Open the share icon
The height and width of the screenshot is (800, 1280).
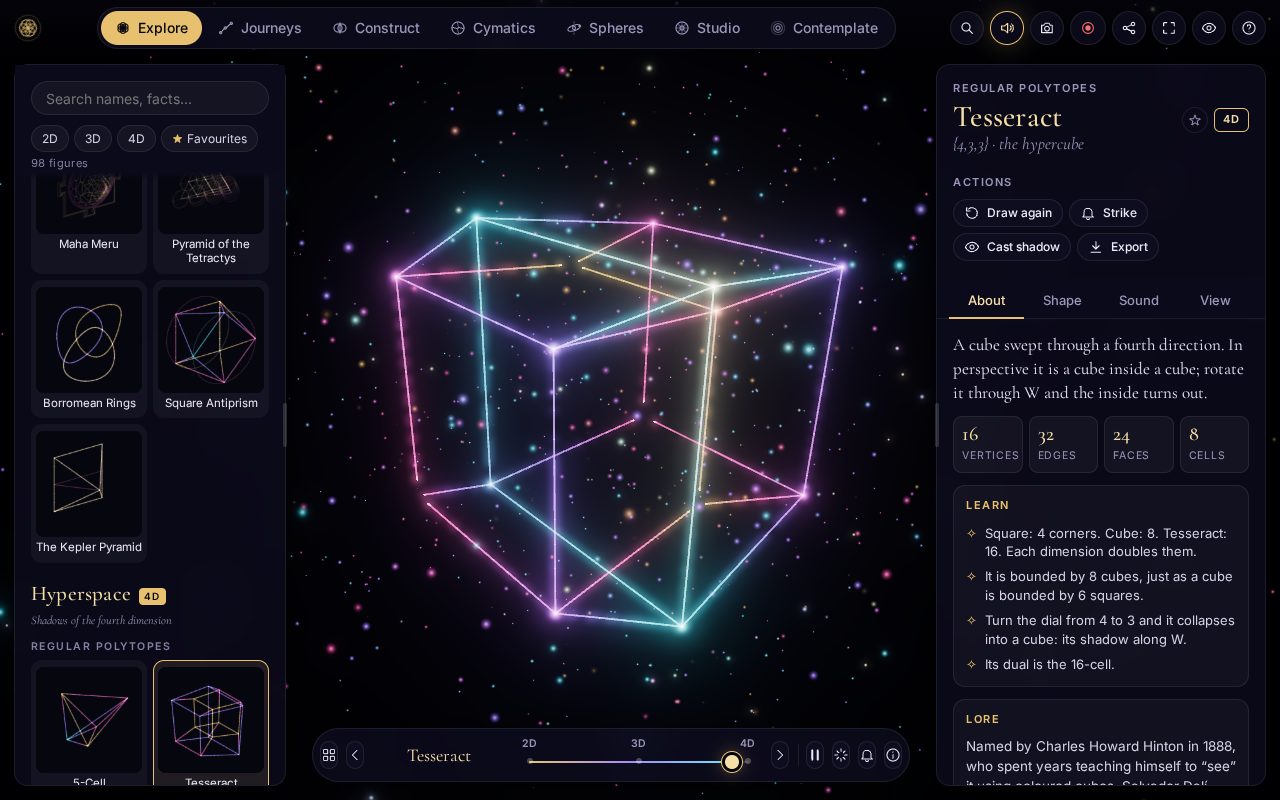1129,28
